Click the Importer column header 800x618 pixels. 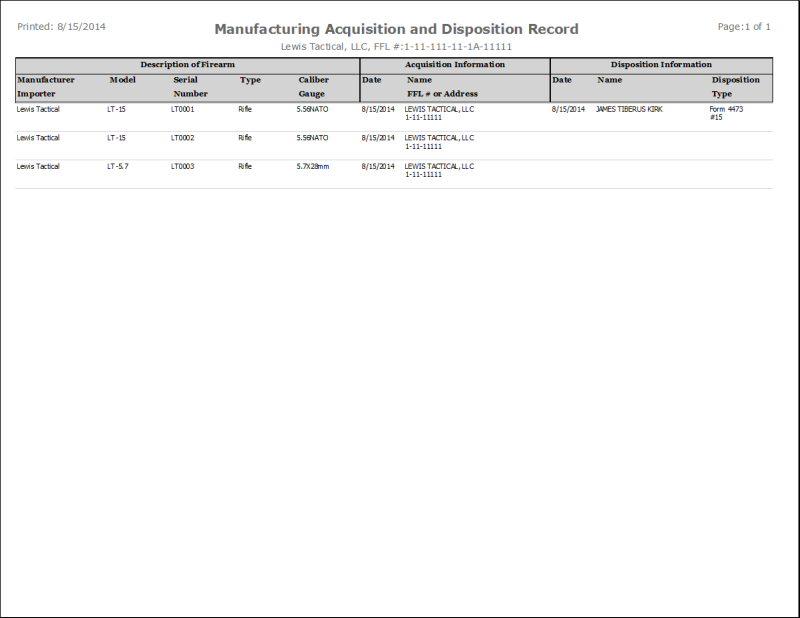tap(36, 94)
